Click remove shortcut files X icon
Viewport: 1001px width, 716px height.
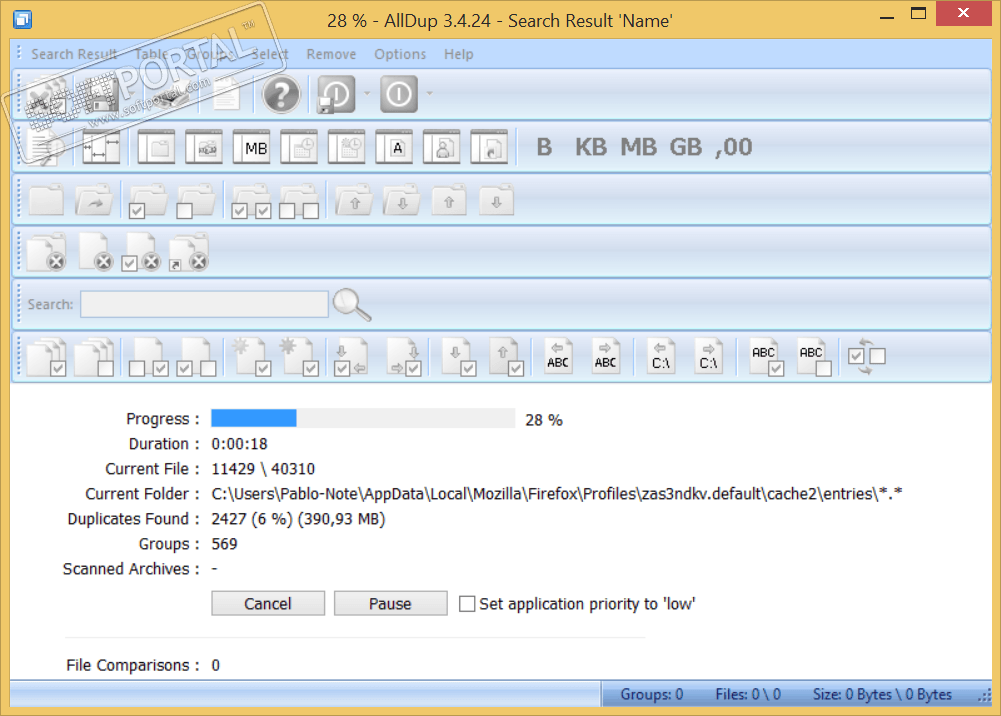188,253
